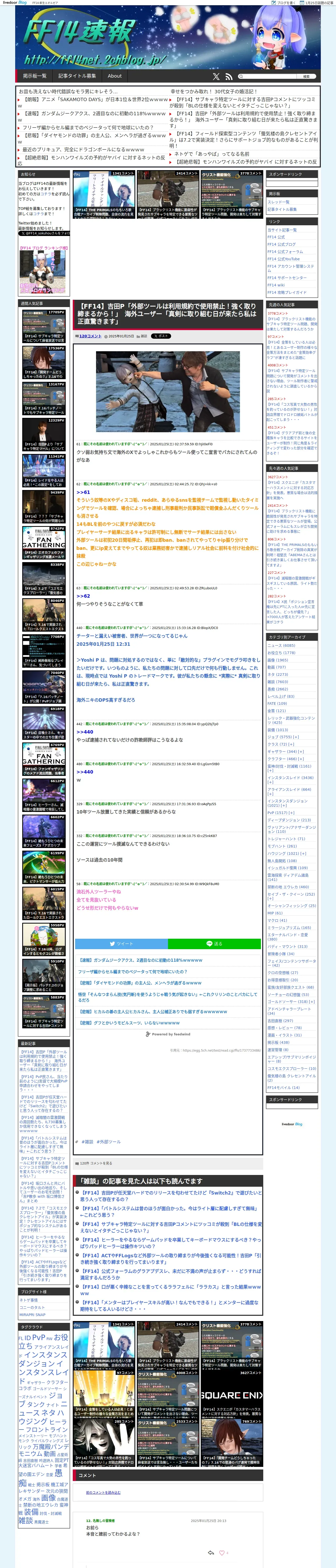Screen dimensions: 336x1568
Task: Expand the ハウジング (1021) category [+]
Action: coord(303,854)
